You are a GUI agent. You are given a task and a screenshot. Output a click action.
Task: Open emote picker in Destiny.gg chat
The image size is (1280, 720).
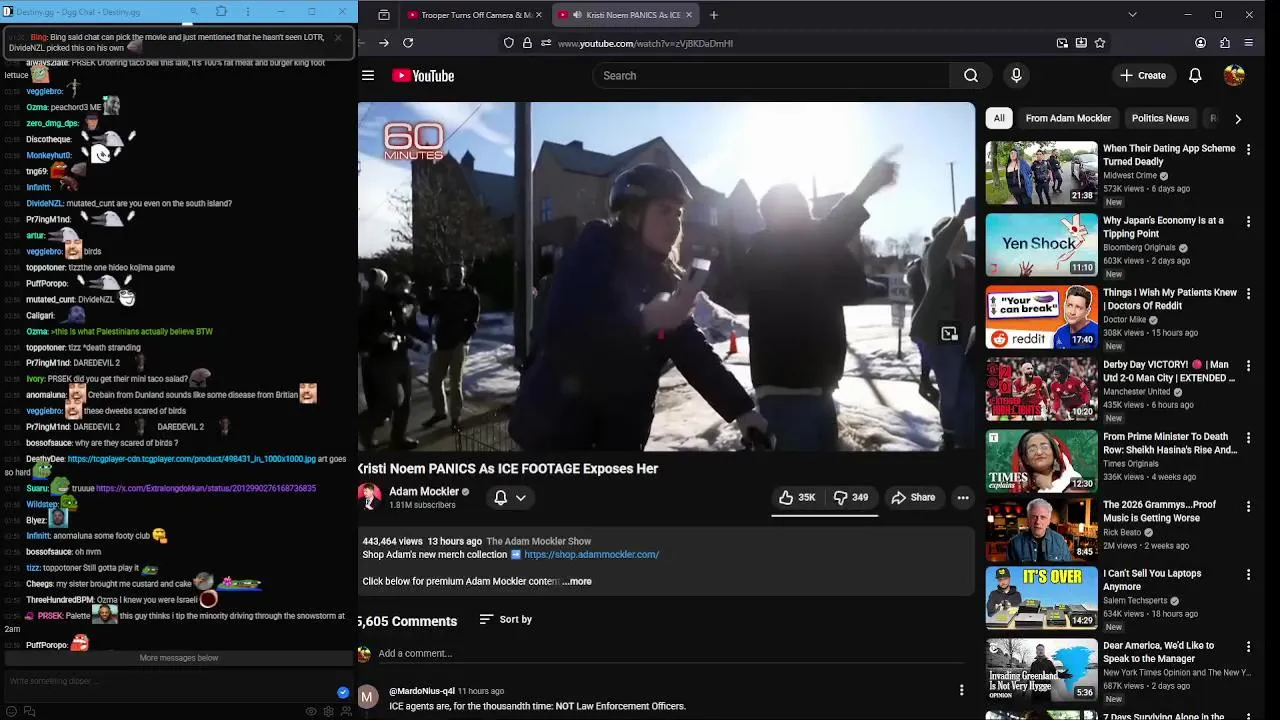(x=12, y=711)
